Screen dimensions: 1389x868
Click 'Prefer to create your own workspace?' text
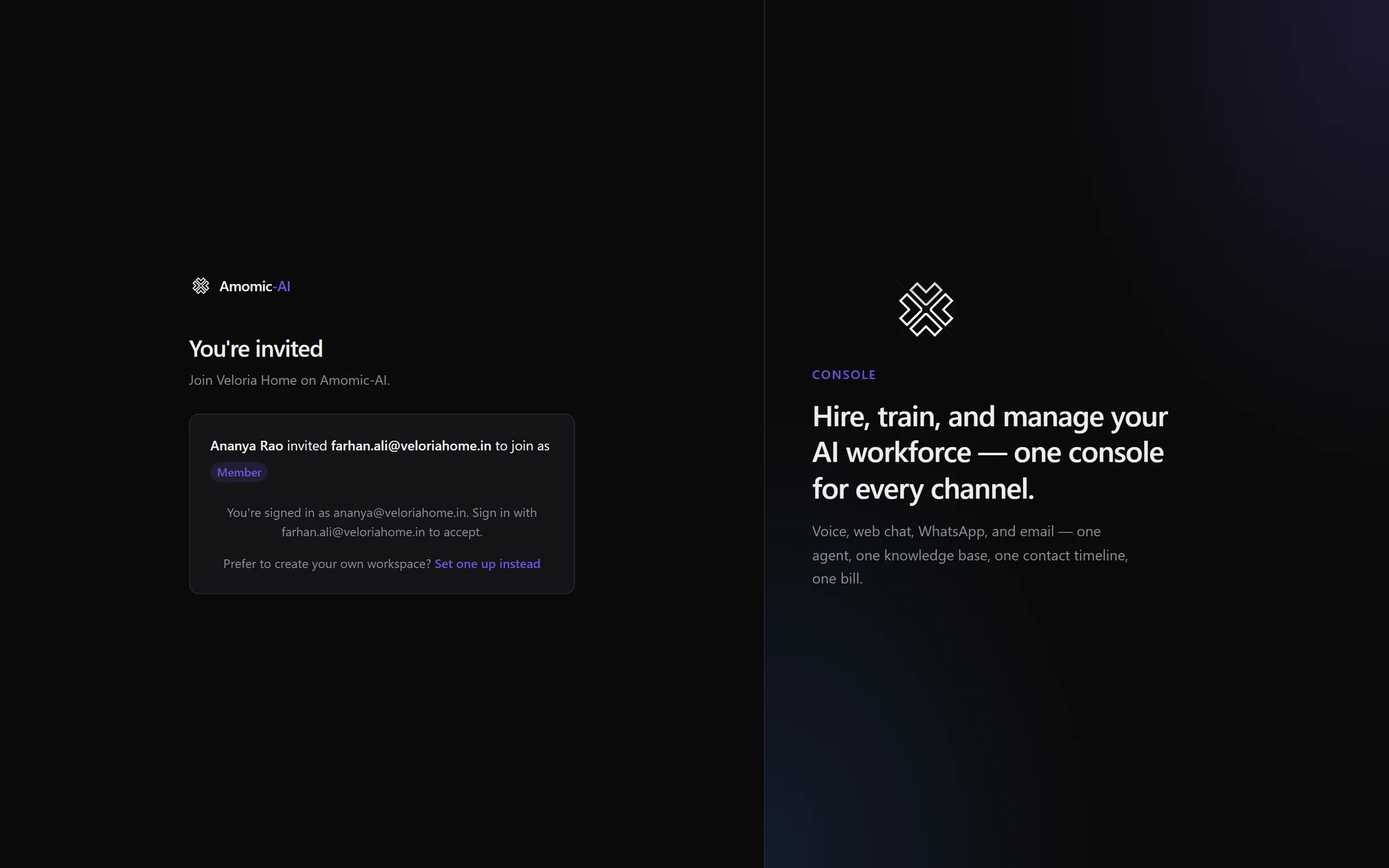click(327, 564)
